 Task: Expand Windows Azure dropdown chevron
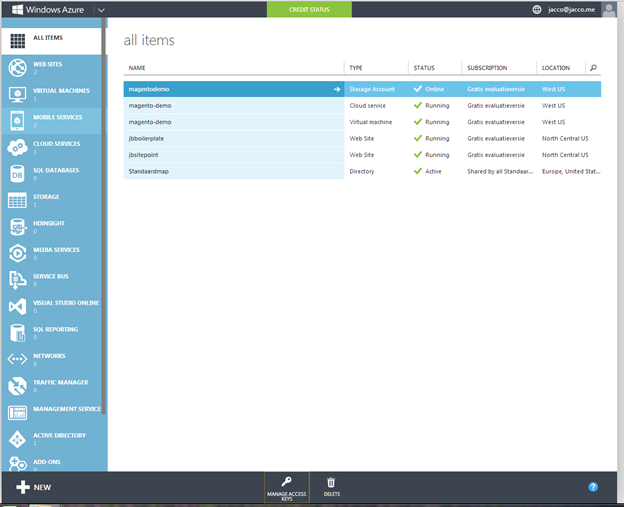click(102, 9)
